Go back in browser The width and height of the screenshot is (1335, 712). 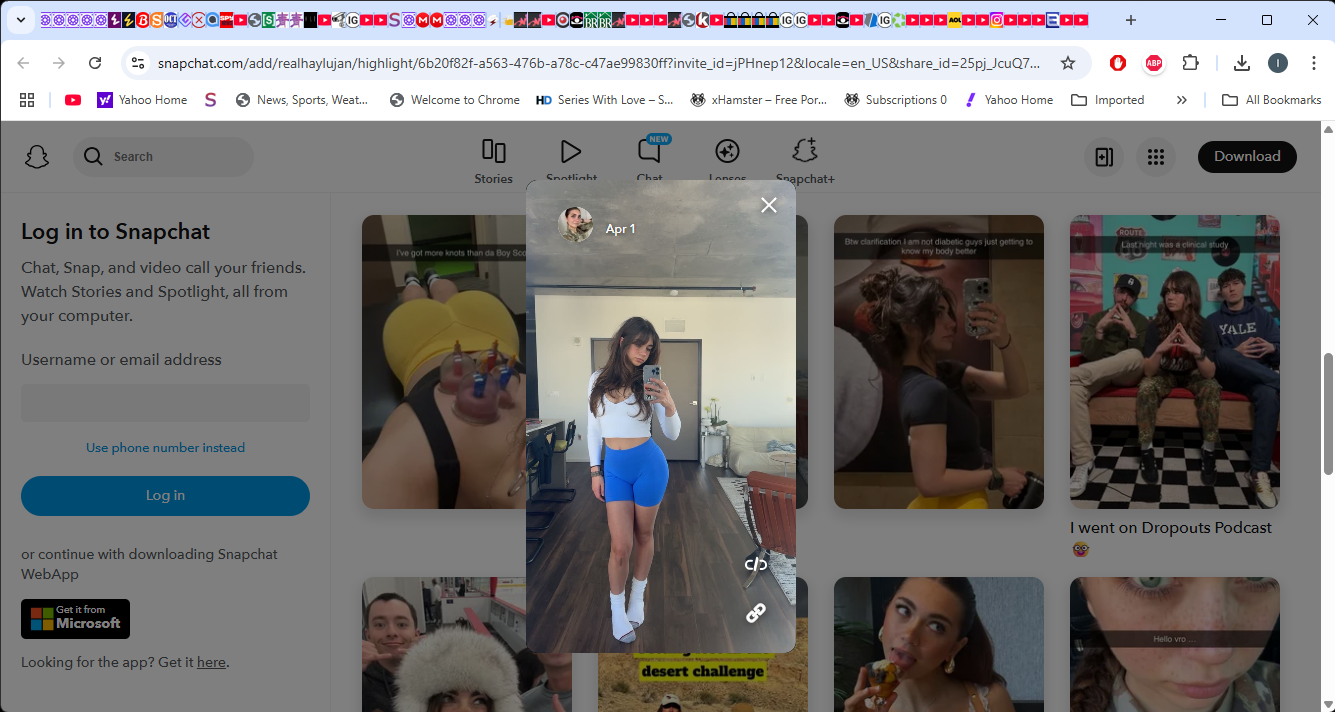(x=23, y=63)
